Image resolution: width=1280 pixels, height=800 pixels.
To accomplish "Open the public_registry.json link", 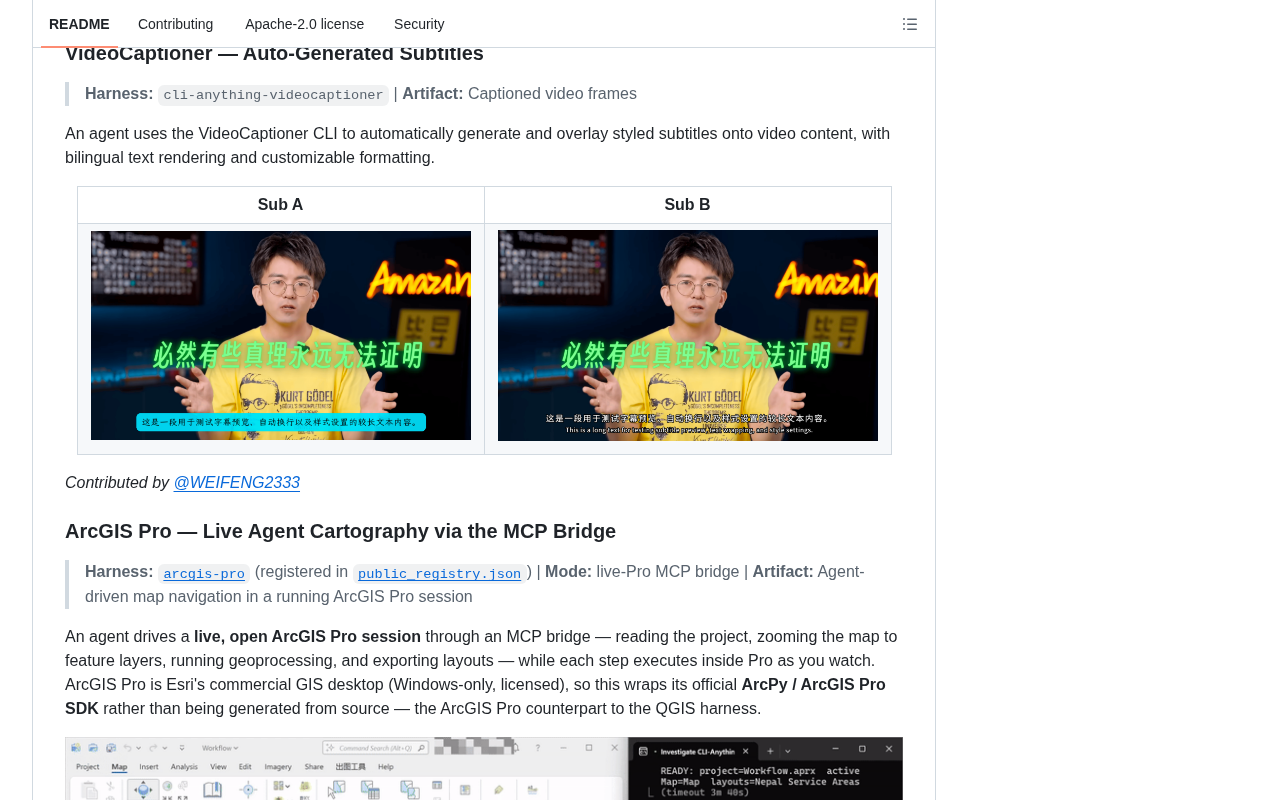I will [439, 574].
